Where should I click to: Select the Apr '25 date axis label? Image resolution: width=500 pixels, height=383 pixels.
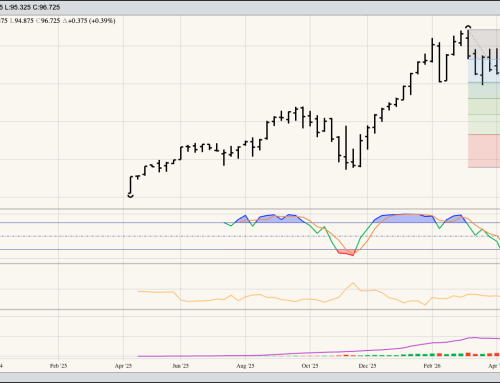[x=123, y=366]
